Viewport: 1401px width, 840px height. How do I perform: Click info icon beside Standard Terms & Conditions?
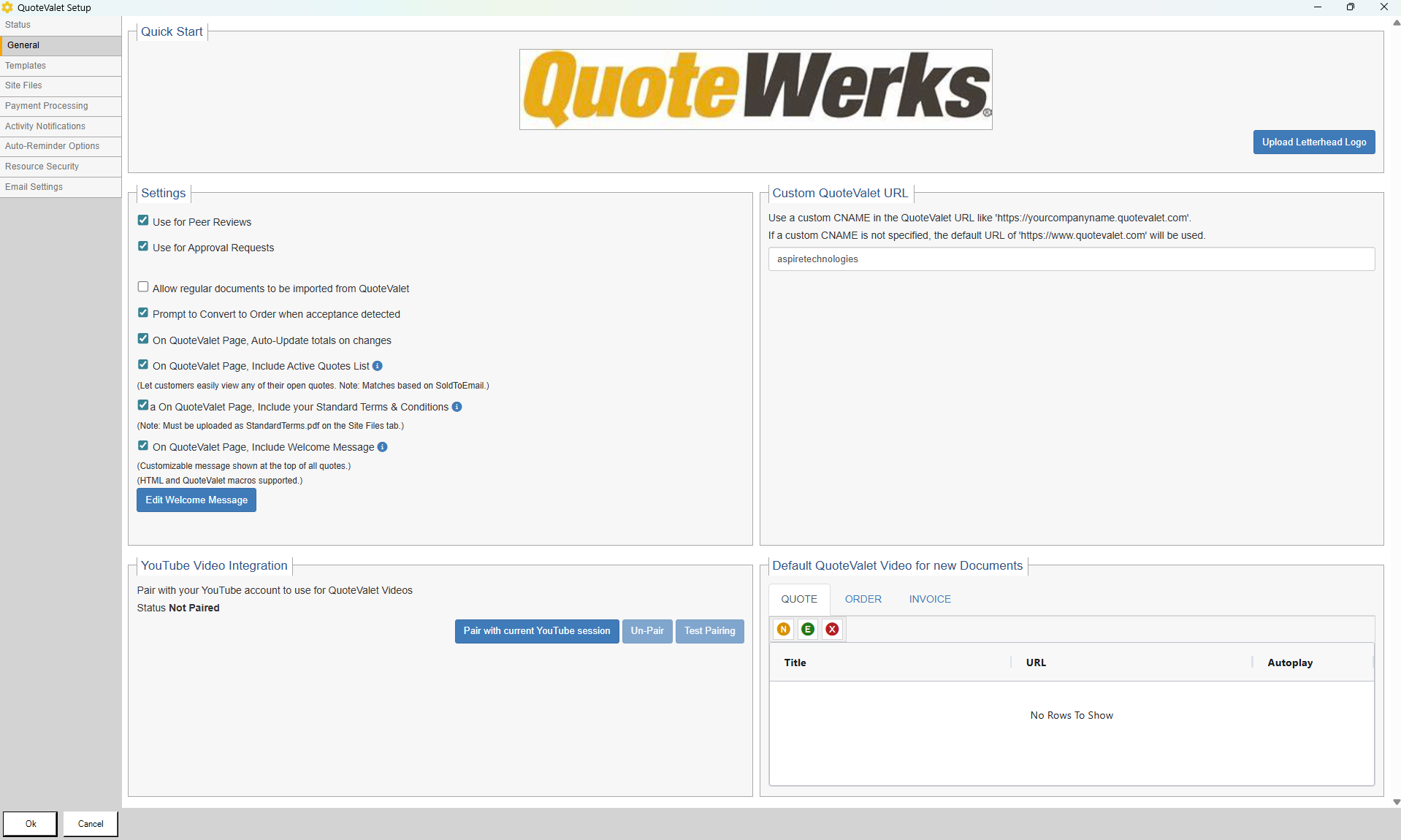click(x=457, y=407)
